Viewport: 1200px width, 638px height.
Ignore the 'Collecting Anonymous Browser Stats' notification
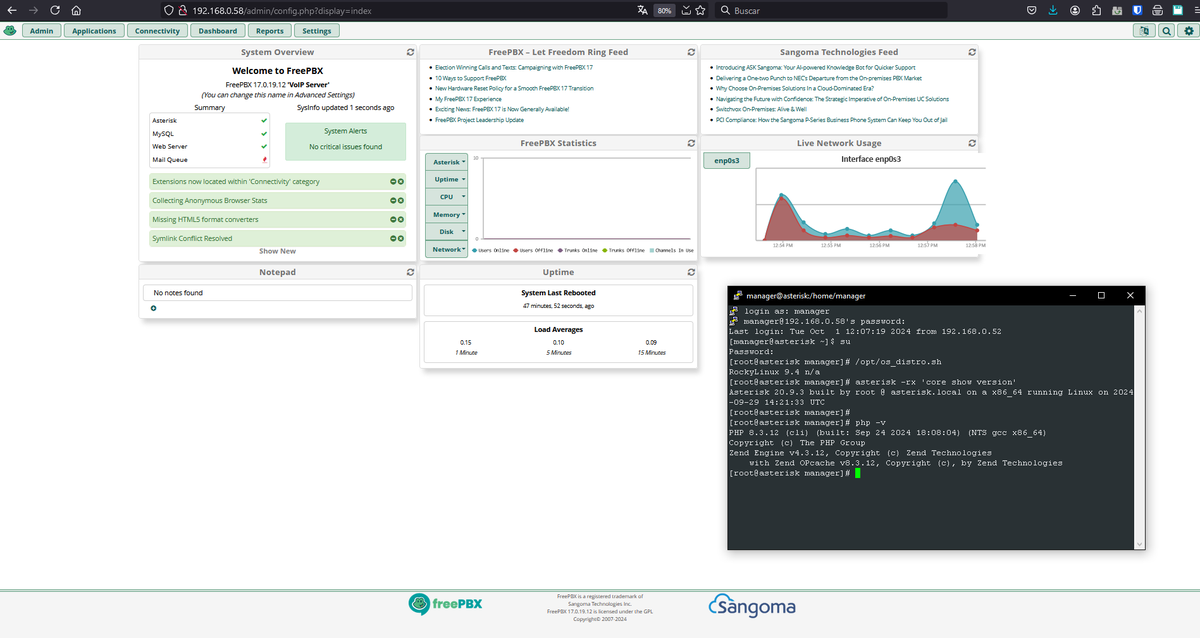coord(393,200)
